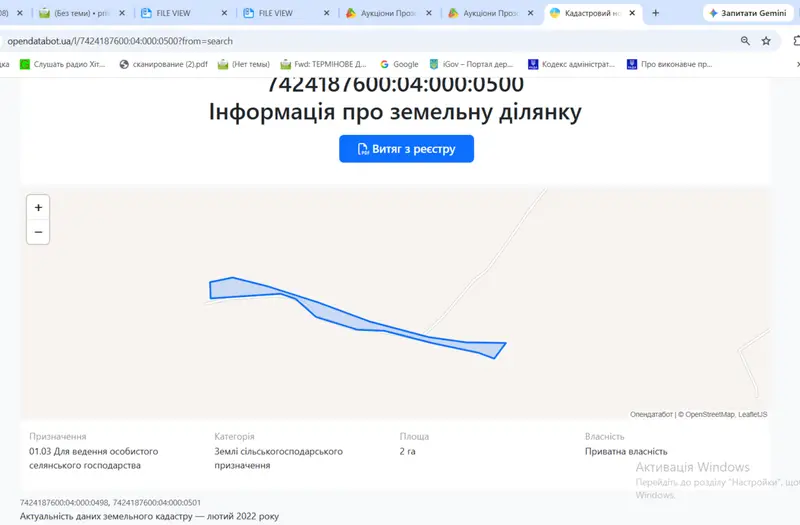Open the extensions puzzle icon
Viewport: 800px width, 525px height.
pyautogui.click(x=796, y=41)
